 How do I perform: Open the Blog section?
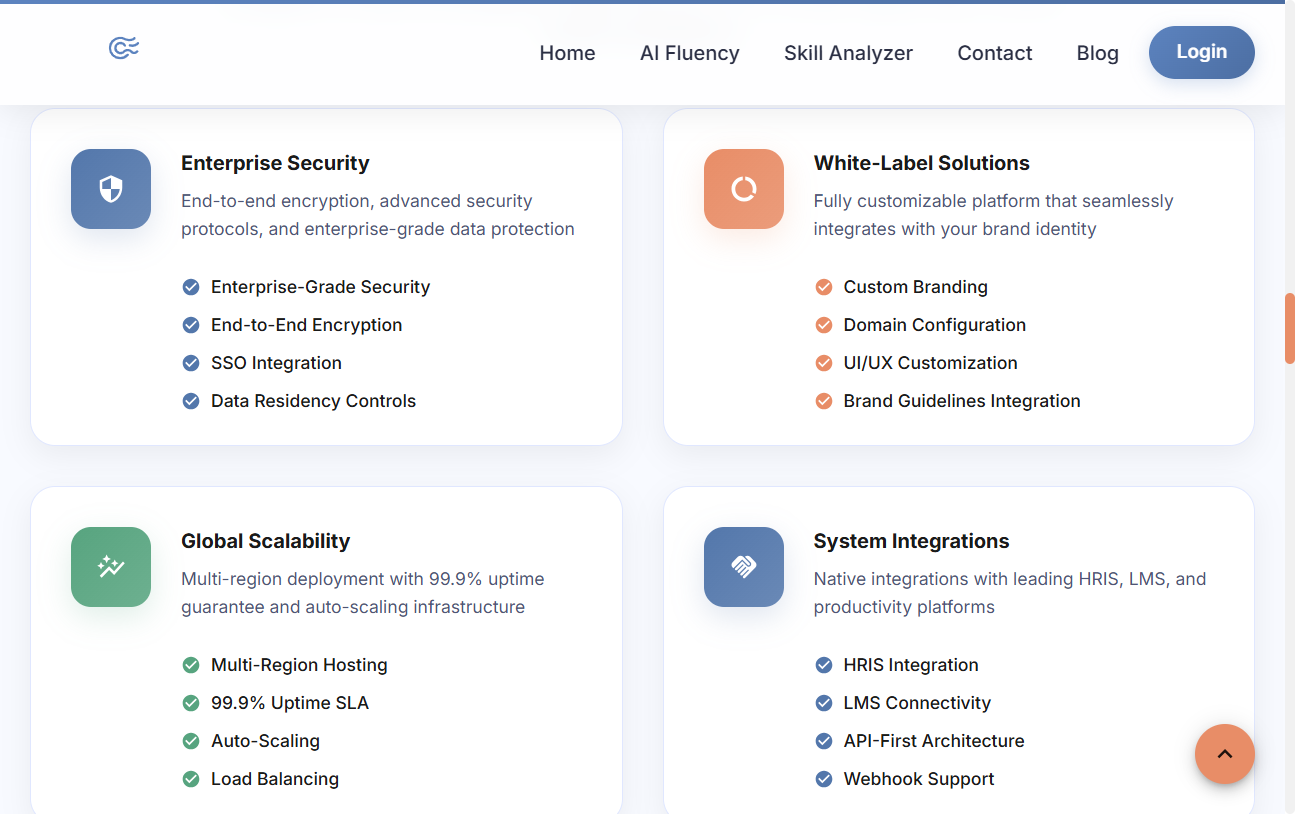(1097, 53)
